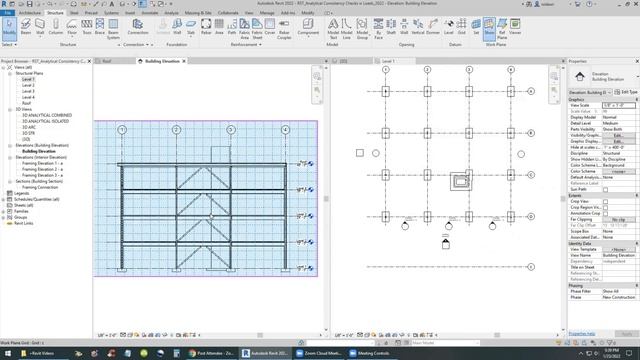Toggle the Crop View checkbox
The height and width of the screenshot is (360, 640).
click(x=605, y=202)
